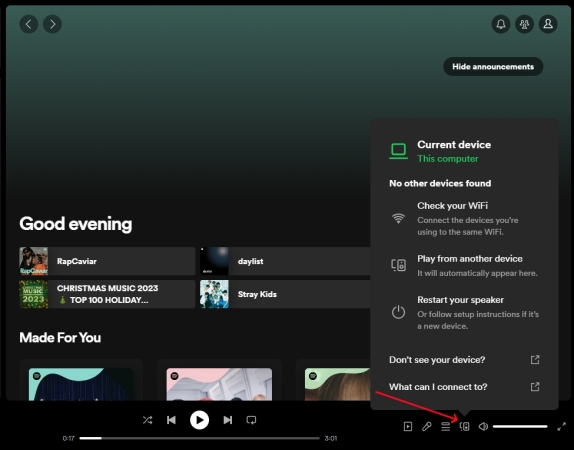This screenshot has width=574, height=450.
Task: Mute the volume speaker icon
Action: click(483, 427)
